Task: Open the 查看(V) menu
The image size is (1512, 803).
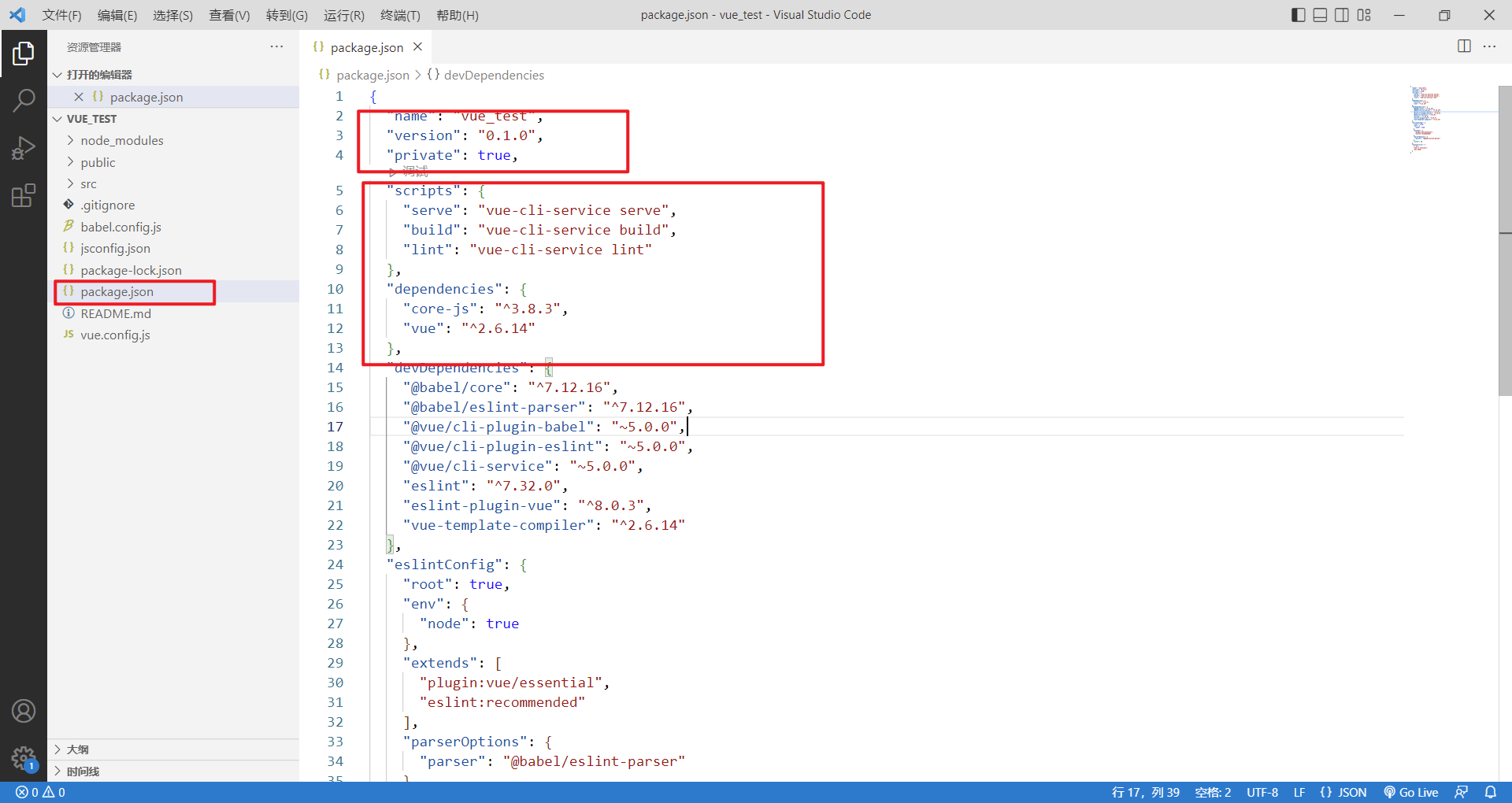Action: [x=229, y=15]
